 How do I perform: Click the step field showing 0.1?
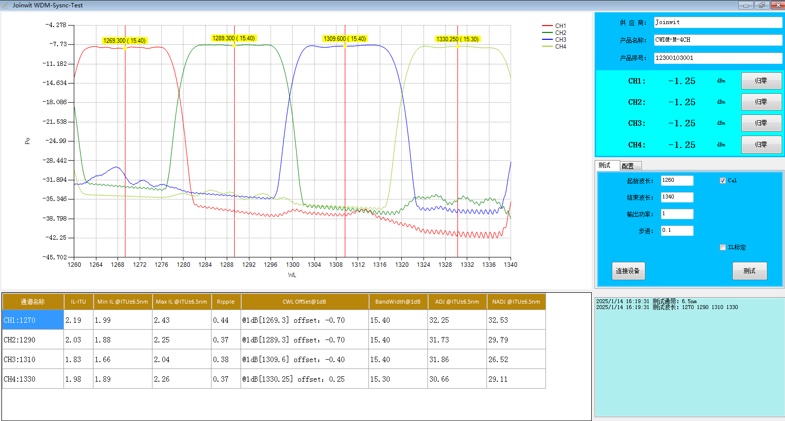677,231
